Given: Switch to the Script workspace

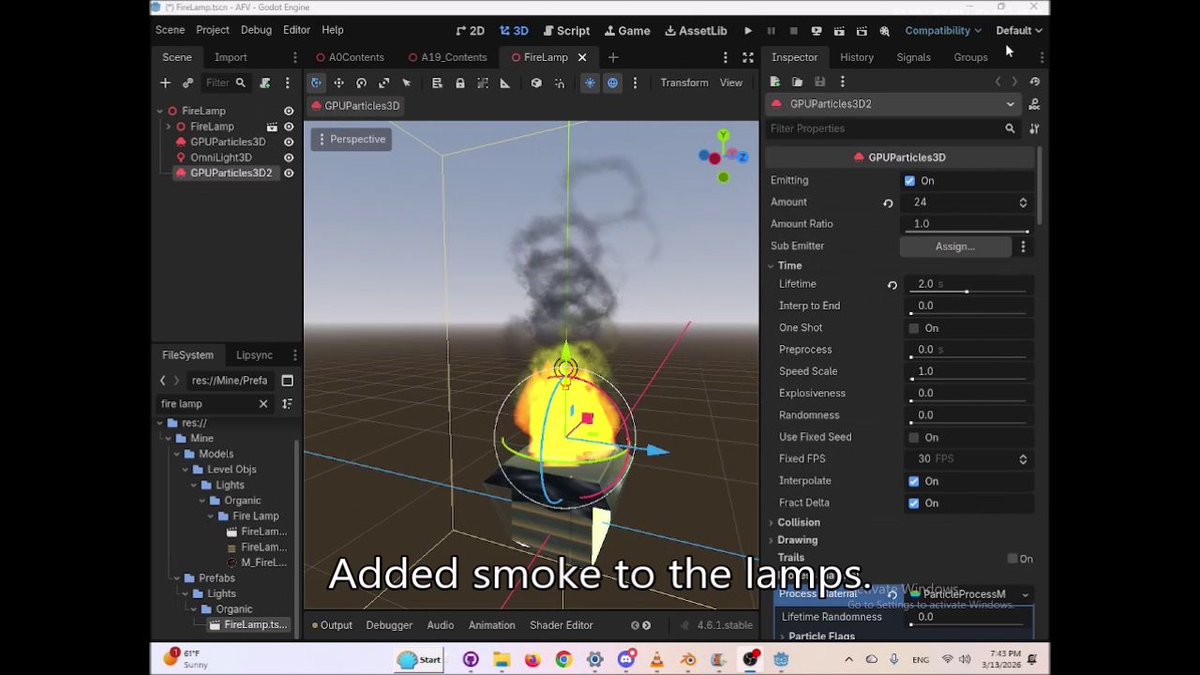Looking at the screenshot, I should click(x=566, y=31).
